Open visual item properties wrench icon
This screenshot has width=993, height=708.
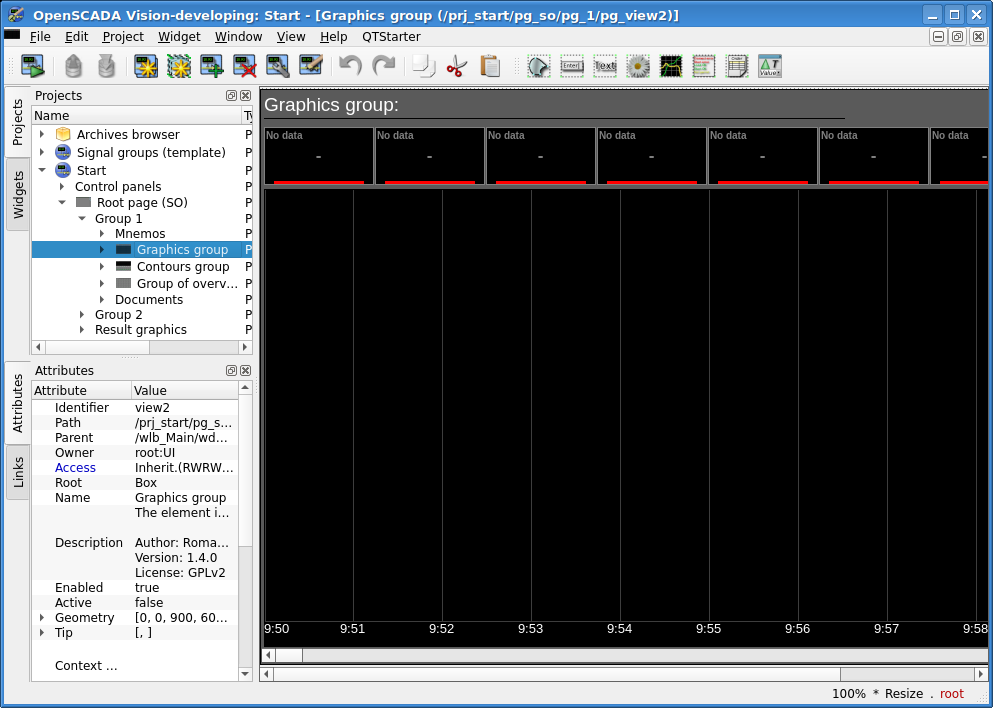pos(278,67)
